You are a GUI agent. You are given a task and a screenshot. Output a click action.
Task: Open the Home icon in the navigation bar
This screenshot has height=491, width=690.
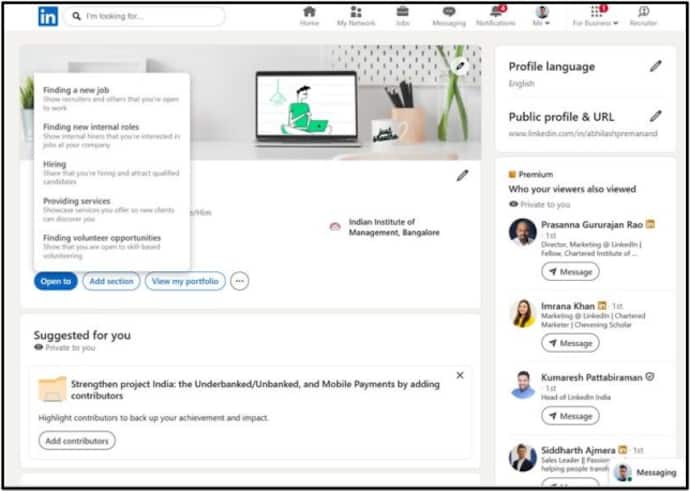tap(309, 12)
